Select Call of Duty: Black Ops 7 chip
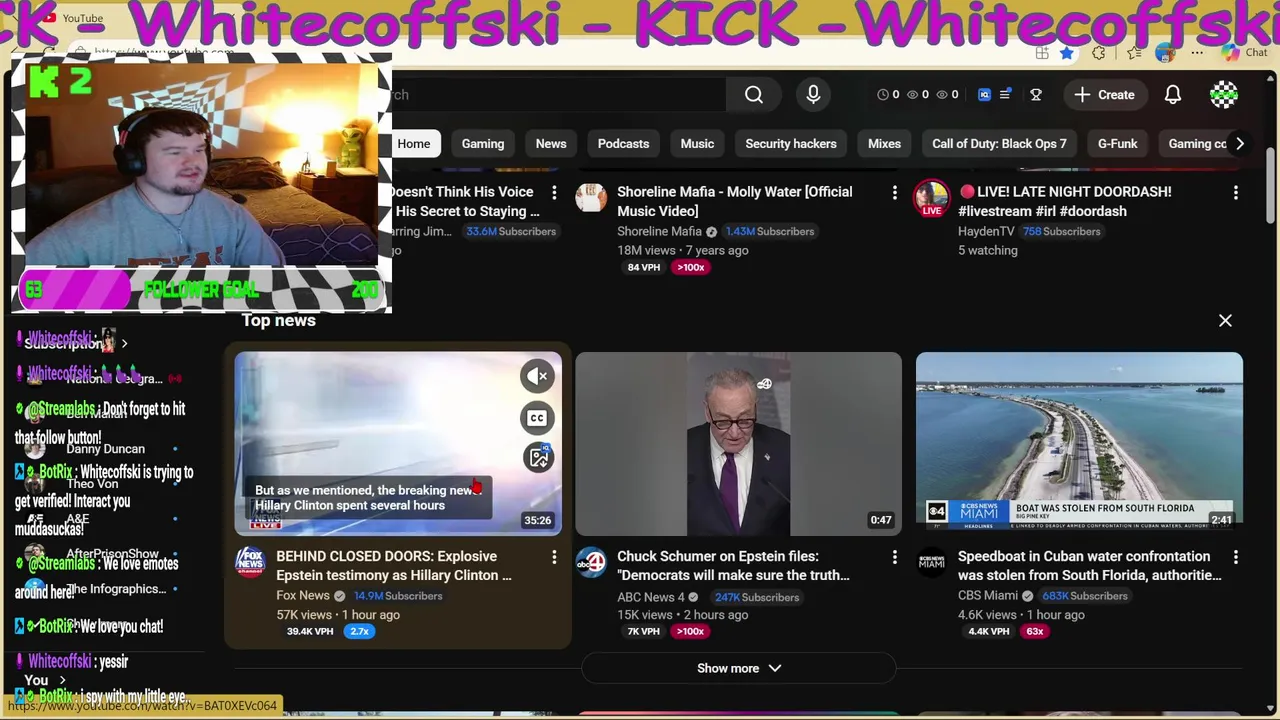 999,144
